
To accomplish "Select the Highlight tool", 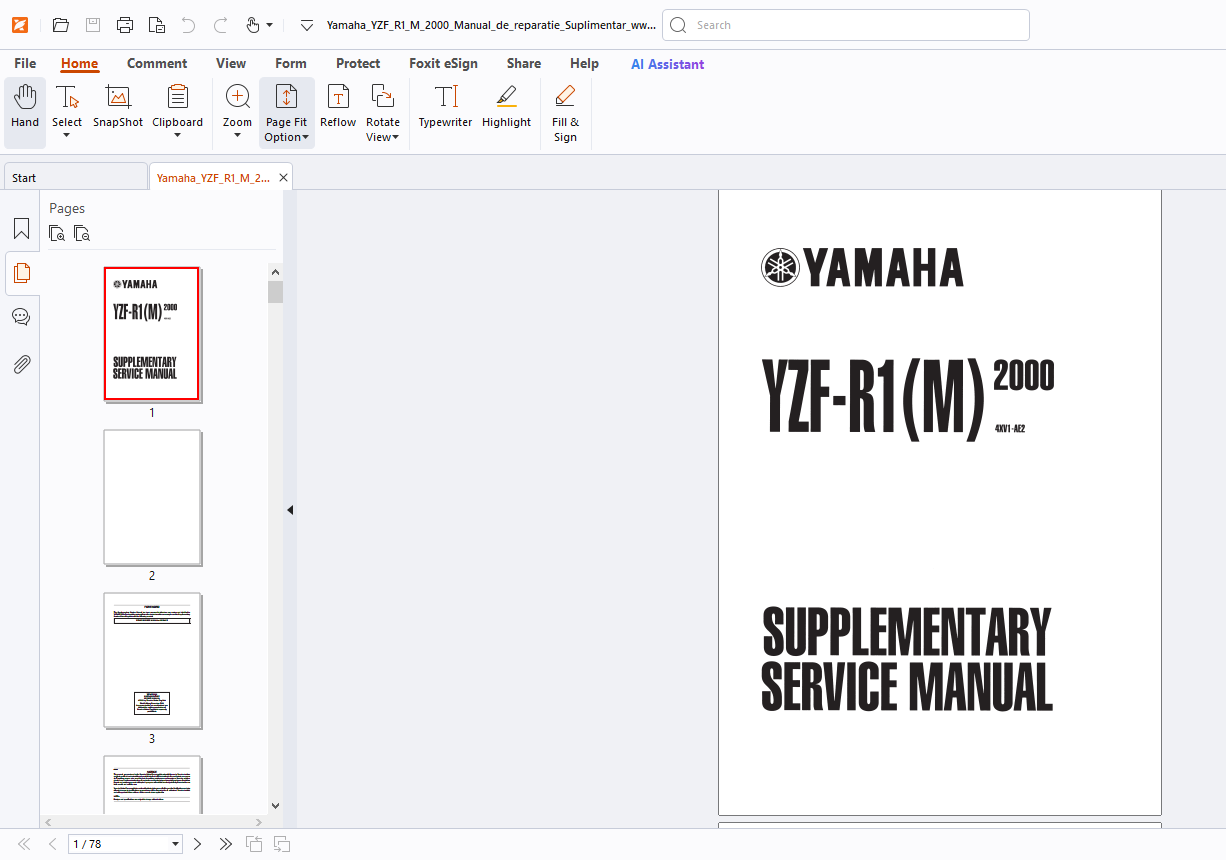I will (506, 107).
